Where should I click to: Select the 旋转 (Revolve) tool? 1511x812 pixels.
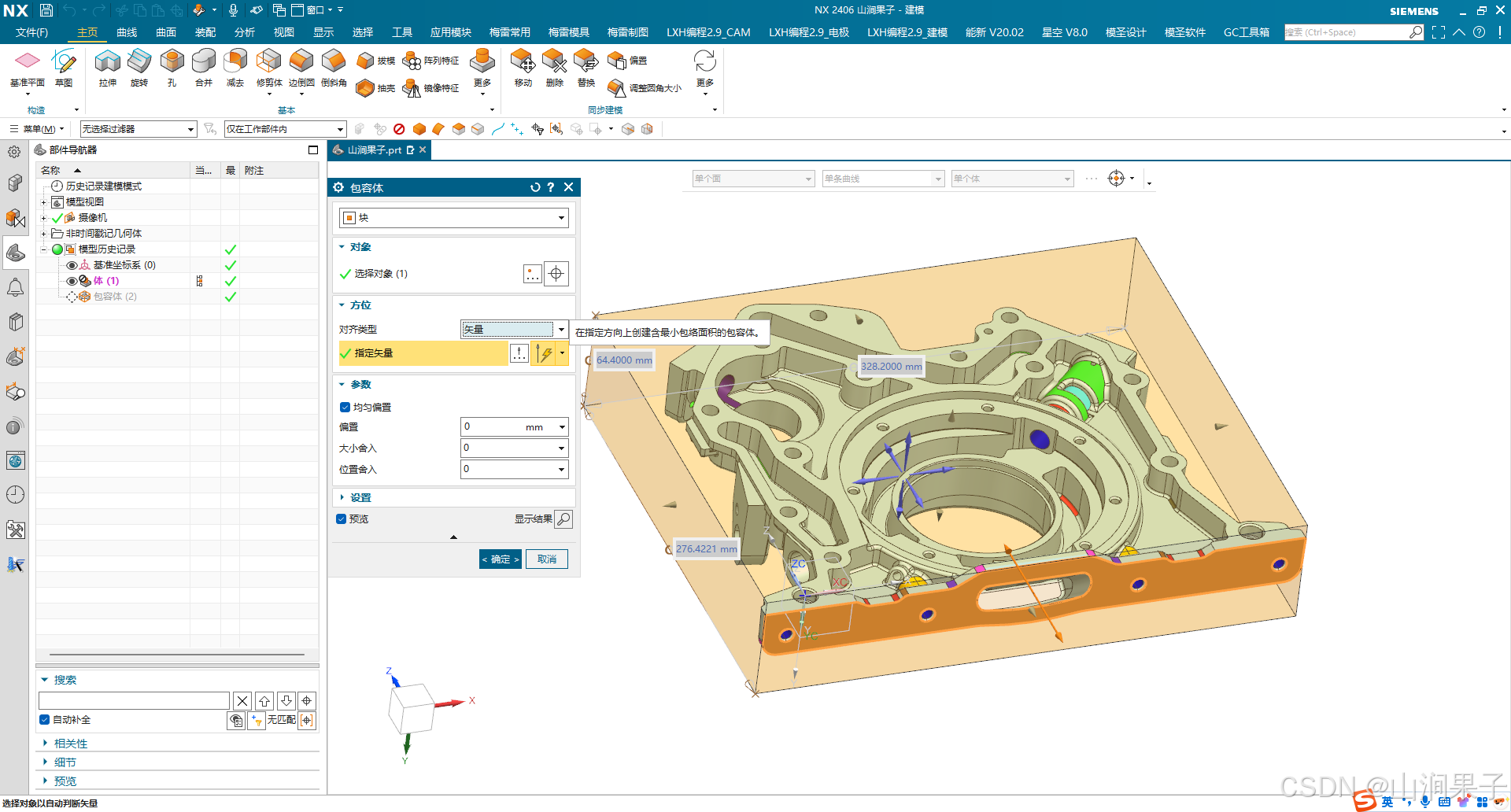139,68
